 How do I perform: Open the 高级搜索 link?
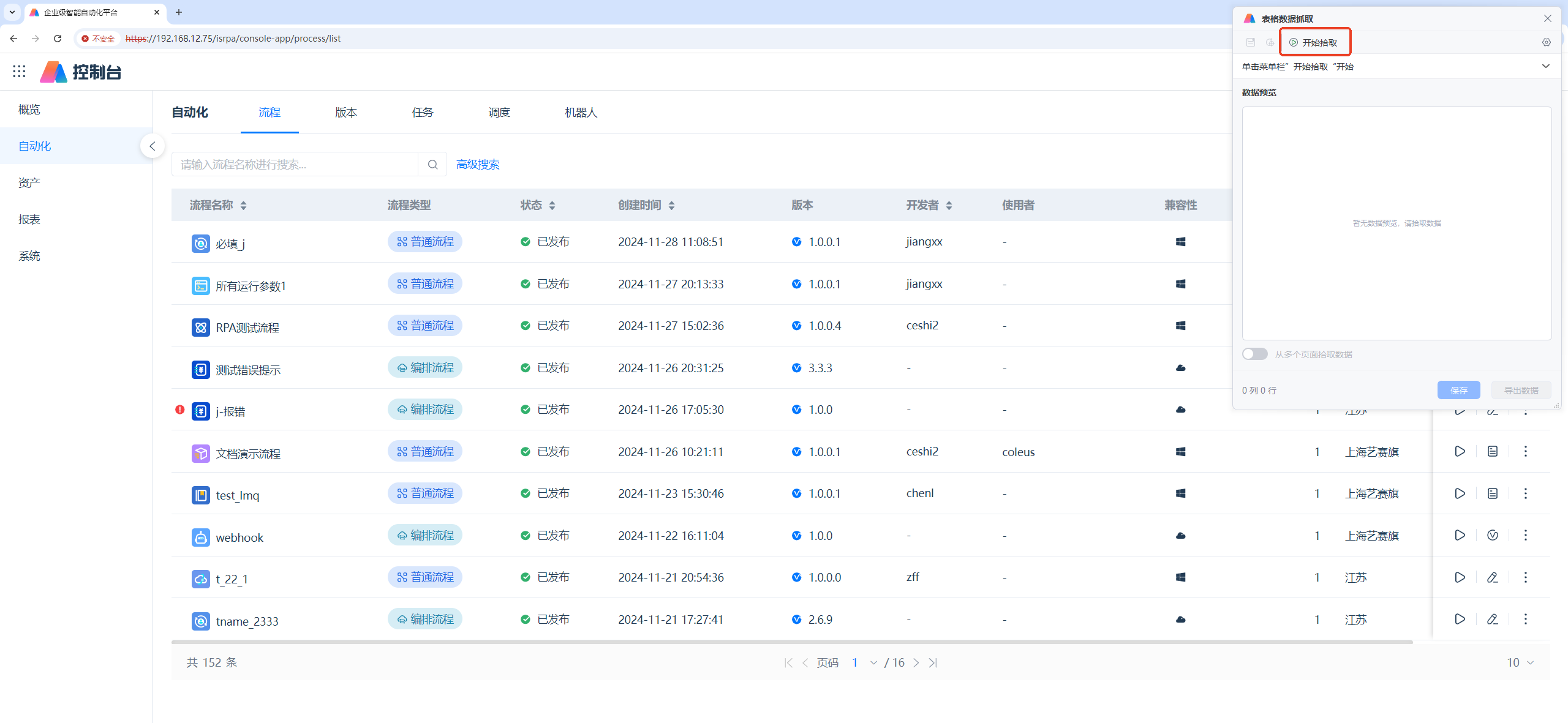point(478,165)
